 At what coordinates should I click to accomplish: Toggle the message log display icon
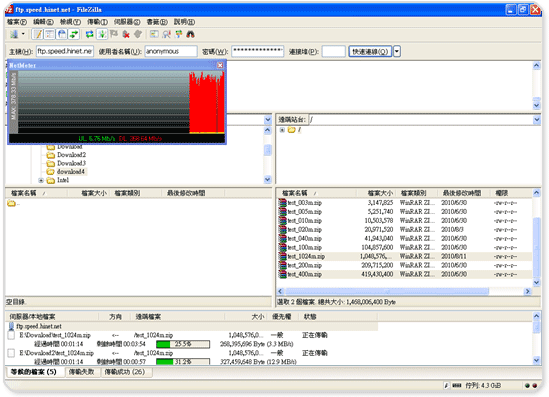[38, 34]
